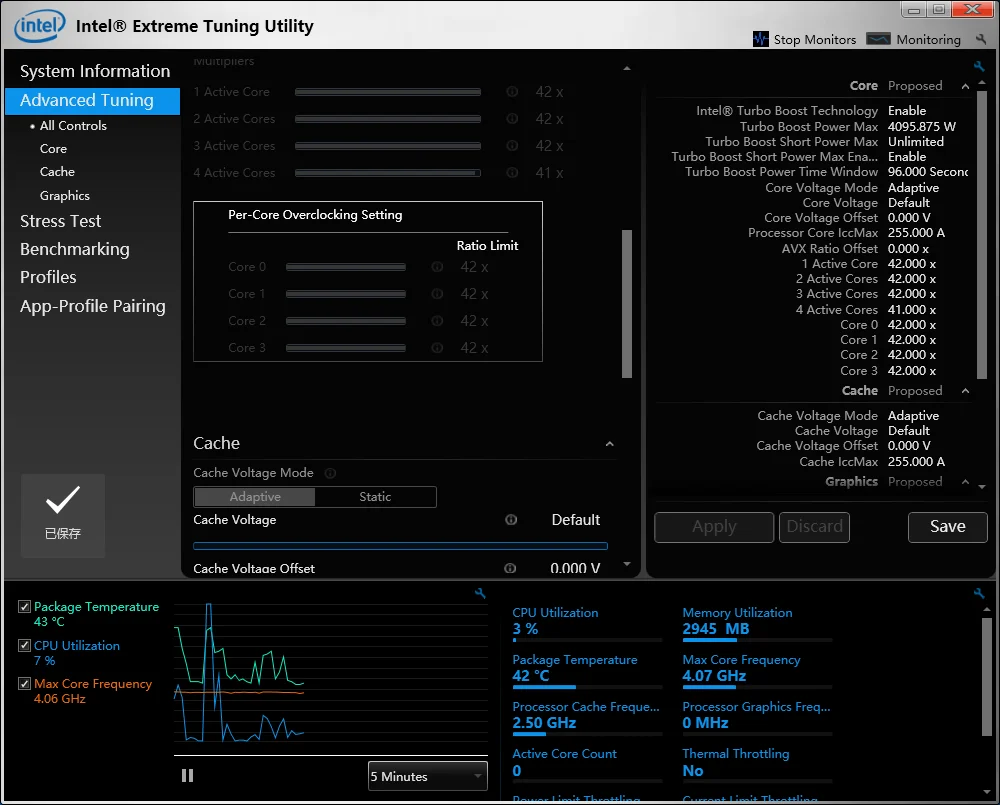1000x805 pixels.
Task: Open Graphics tuning sub-item
Action: coord(64,196)
